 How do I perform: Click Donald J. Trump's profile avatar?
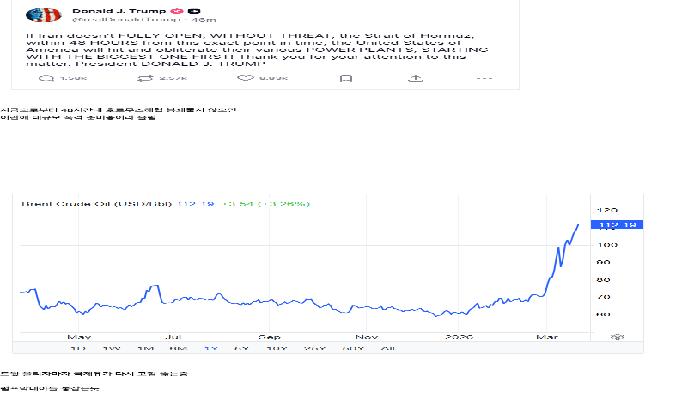pos(42,15)
